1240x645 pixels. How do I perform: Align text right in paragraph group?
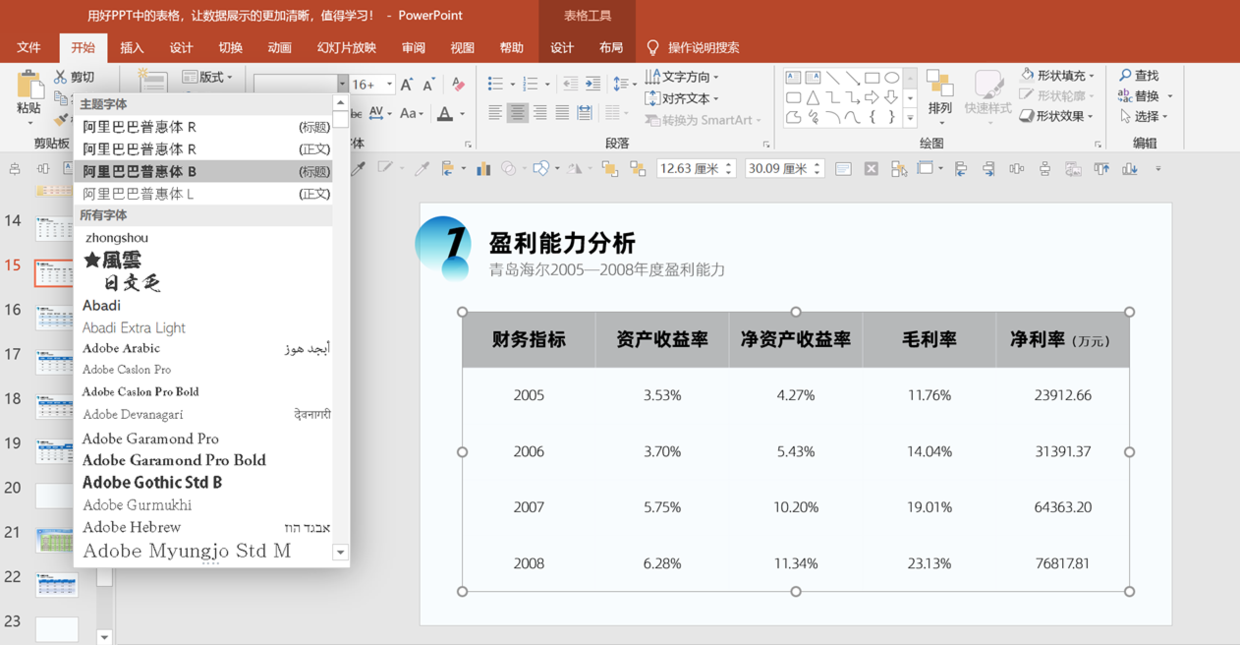[540, 113]
